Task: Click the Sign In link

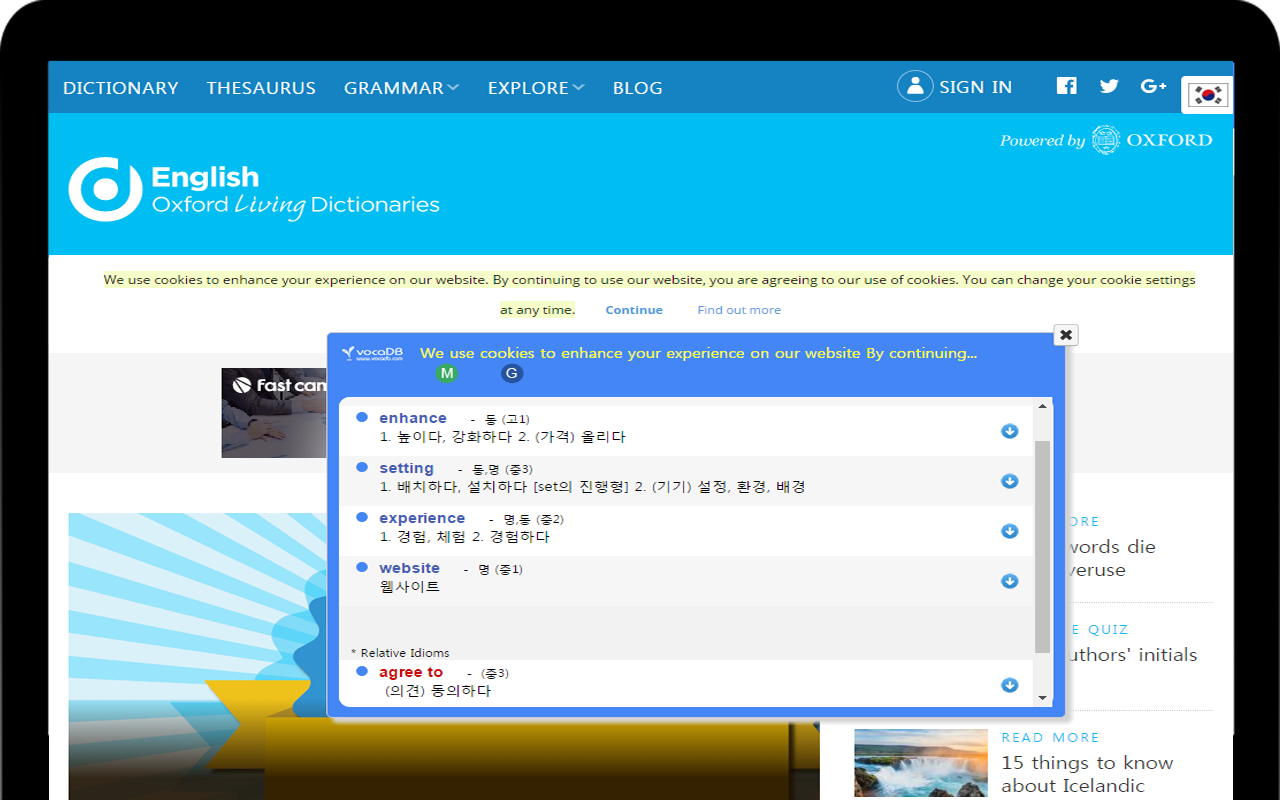Action: pyautogui.click(x=975, y=87)
